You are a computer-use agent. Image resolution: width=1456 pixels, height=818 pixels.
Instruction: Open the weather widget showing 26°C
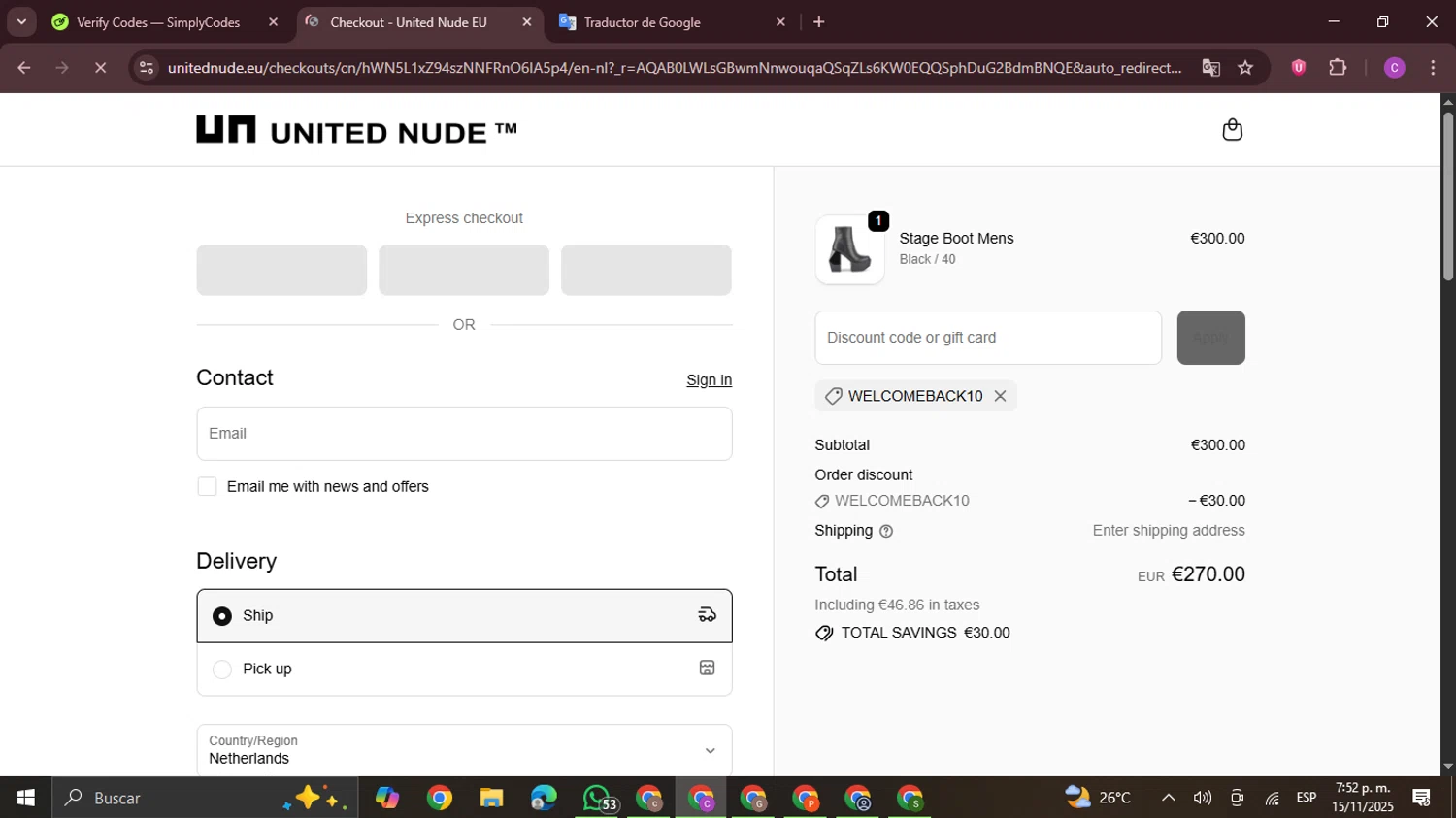click(x=1098, y=798)
